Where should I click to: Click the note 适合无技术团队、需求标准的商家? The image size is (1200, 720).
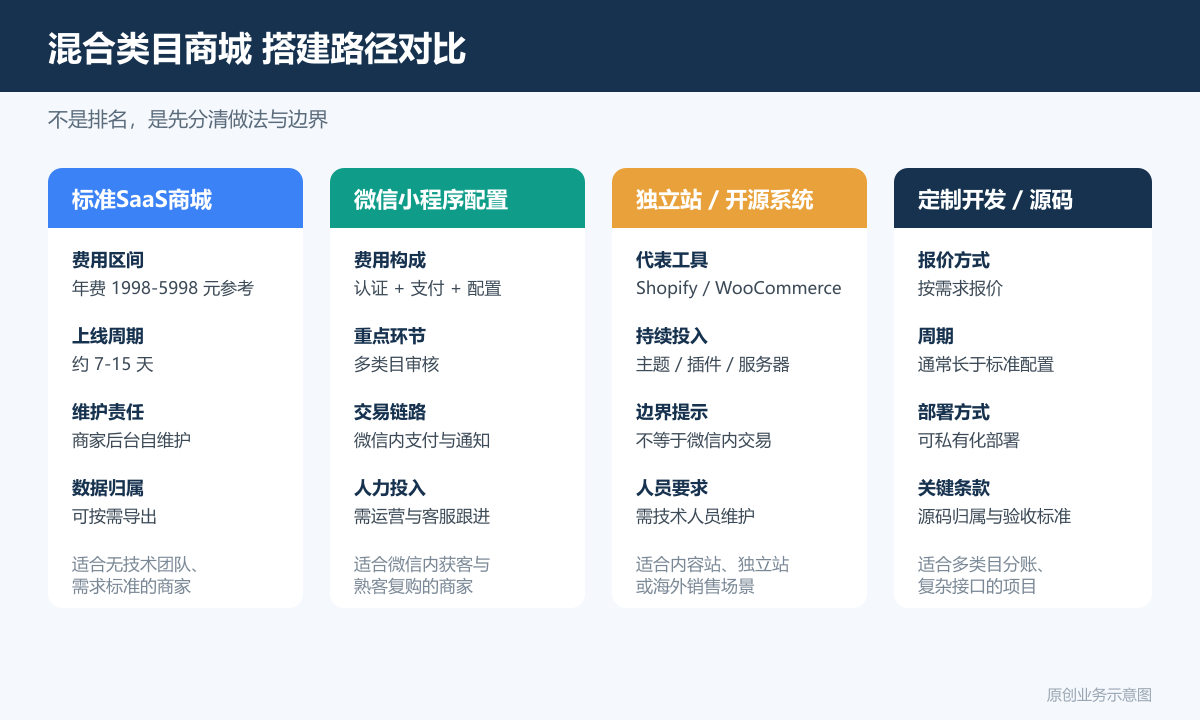pos(136,575)
